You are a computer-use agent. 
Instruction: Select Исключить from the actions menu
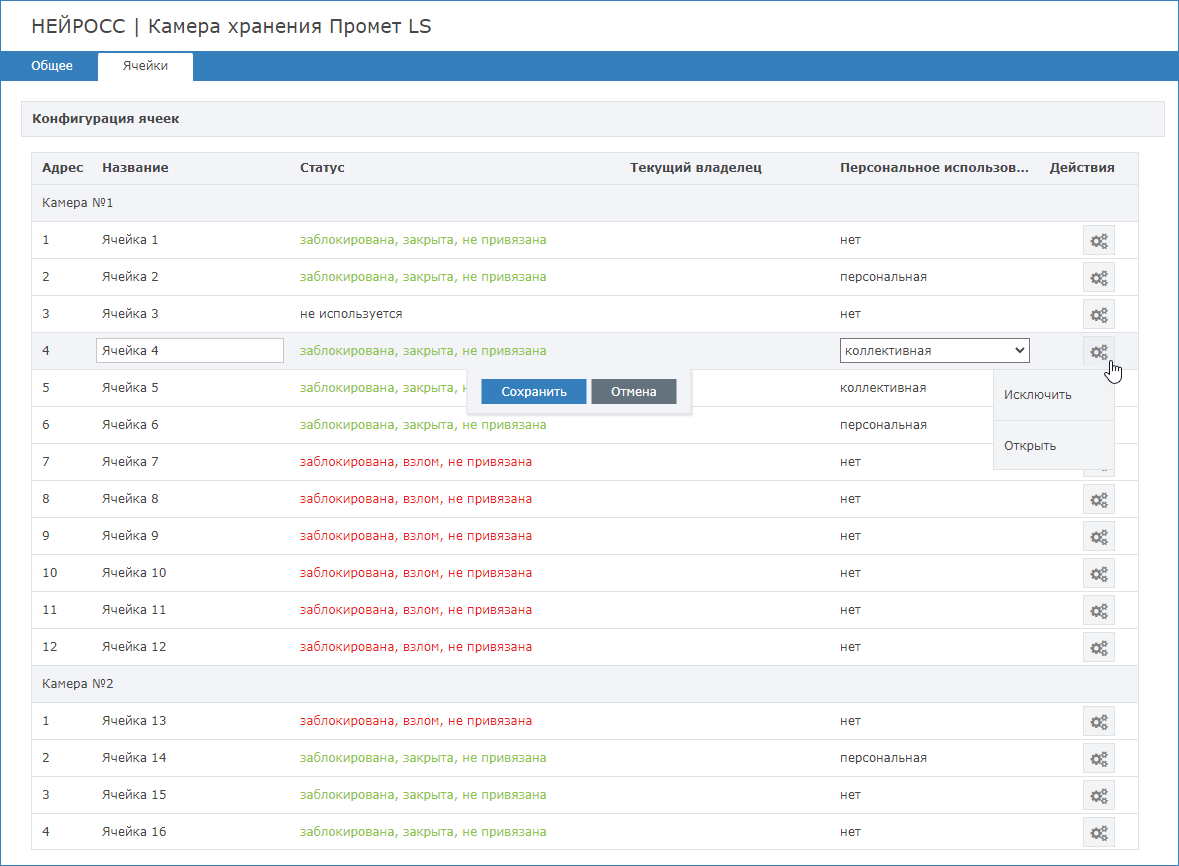1038,395
